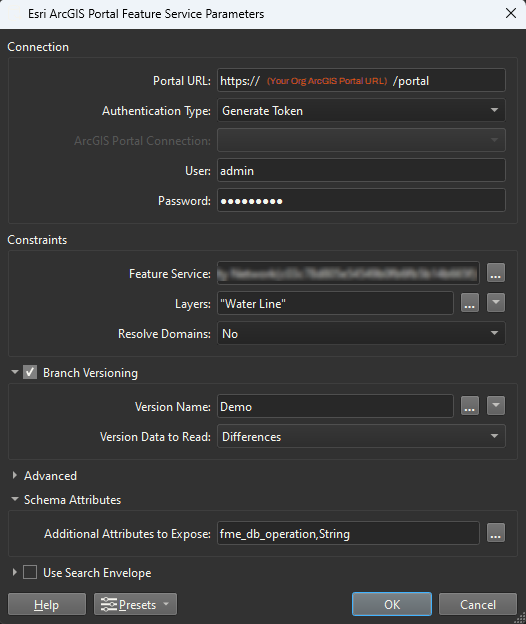Screen dimensions: 526x624
Task: Expand the Advanced section
Action: [x=15, y=475]
